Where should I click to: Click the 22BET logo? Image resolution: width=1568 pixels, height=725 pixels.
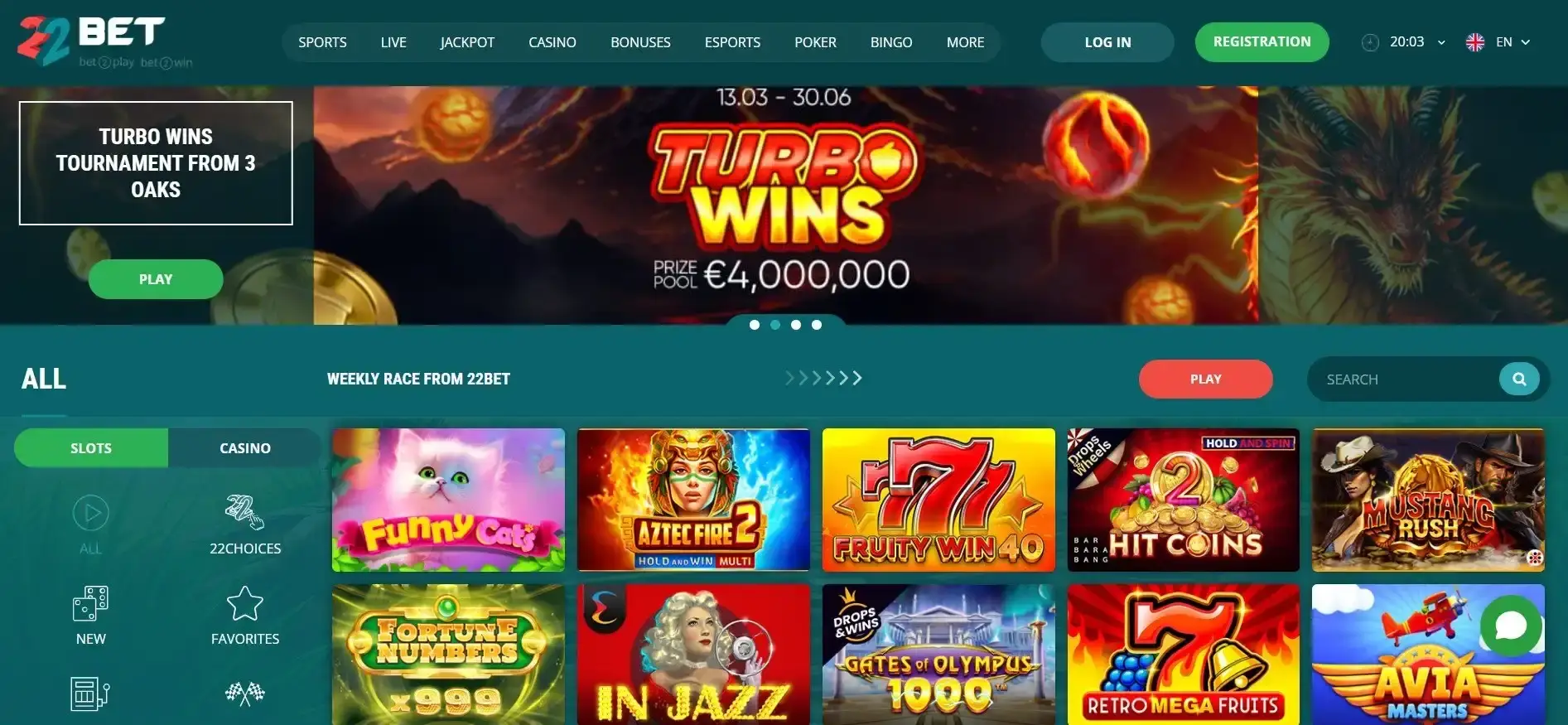point(104,41)
